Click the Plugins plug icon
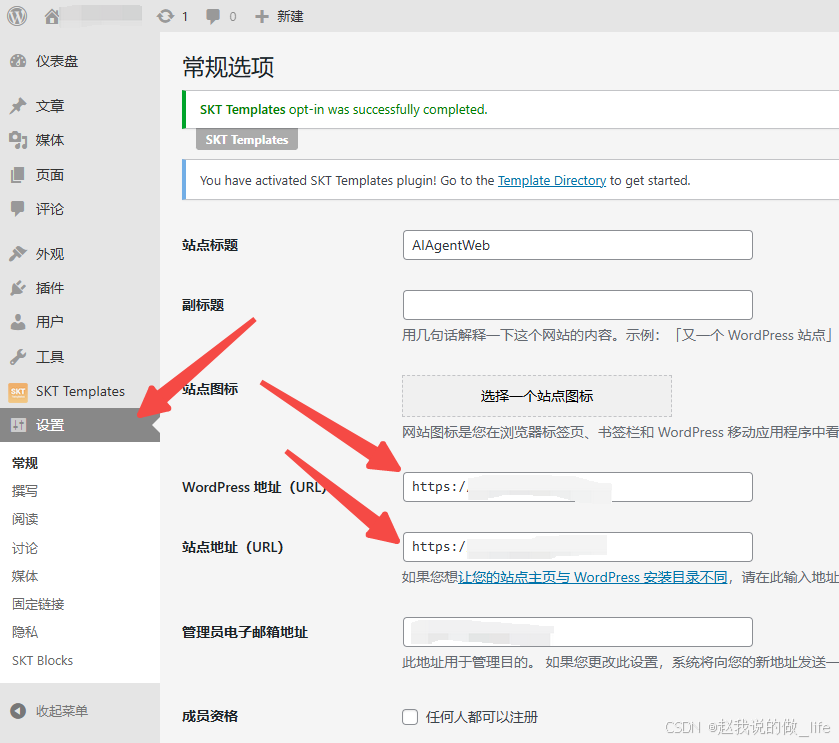 coord(18,288)
